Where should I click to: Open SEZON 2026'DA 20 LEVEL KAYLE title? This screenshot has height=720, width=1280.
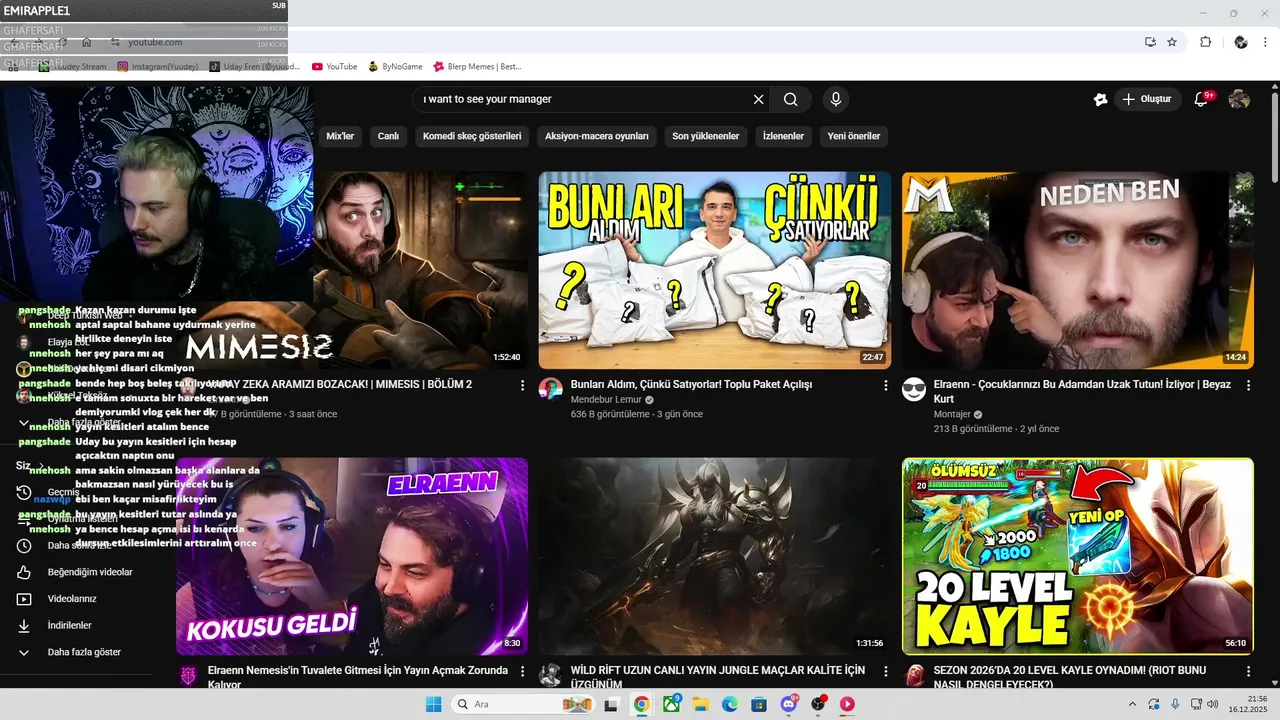click(1069, 677)
